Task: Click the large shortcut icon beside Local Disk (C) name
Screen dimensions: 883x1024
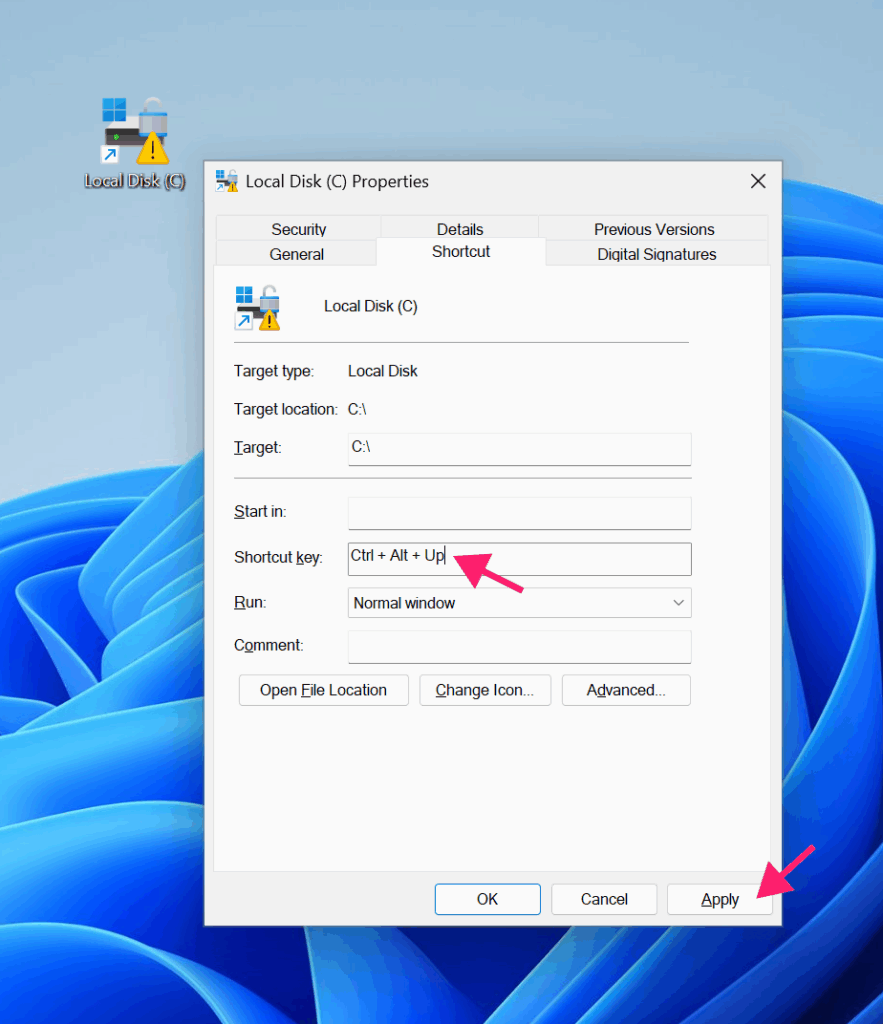Action: [257, 308]
